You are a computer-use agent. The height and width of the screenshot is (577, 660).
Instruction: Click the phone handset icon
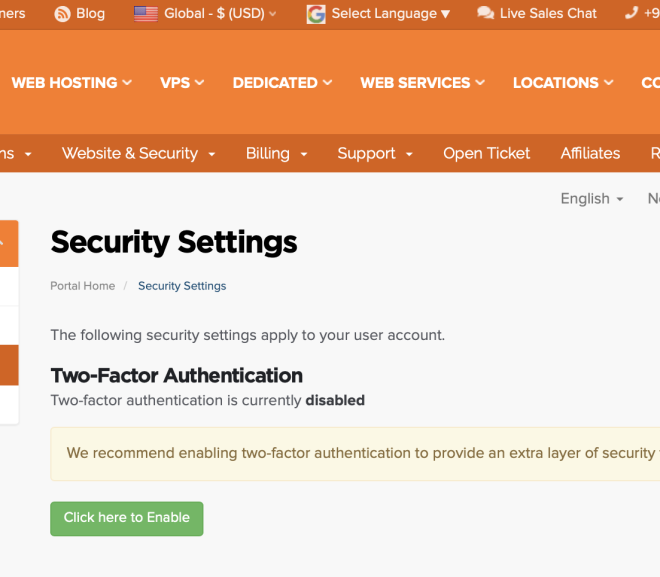tap(631, 13)
